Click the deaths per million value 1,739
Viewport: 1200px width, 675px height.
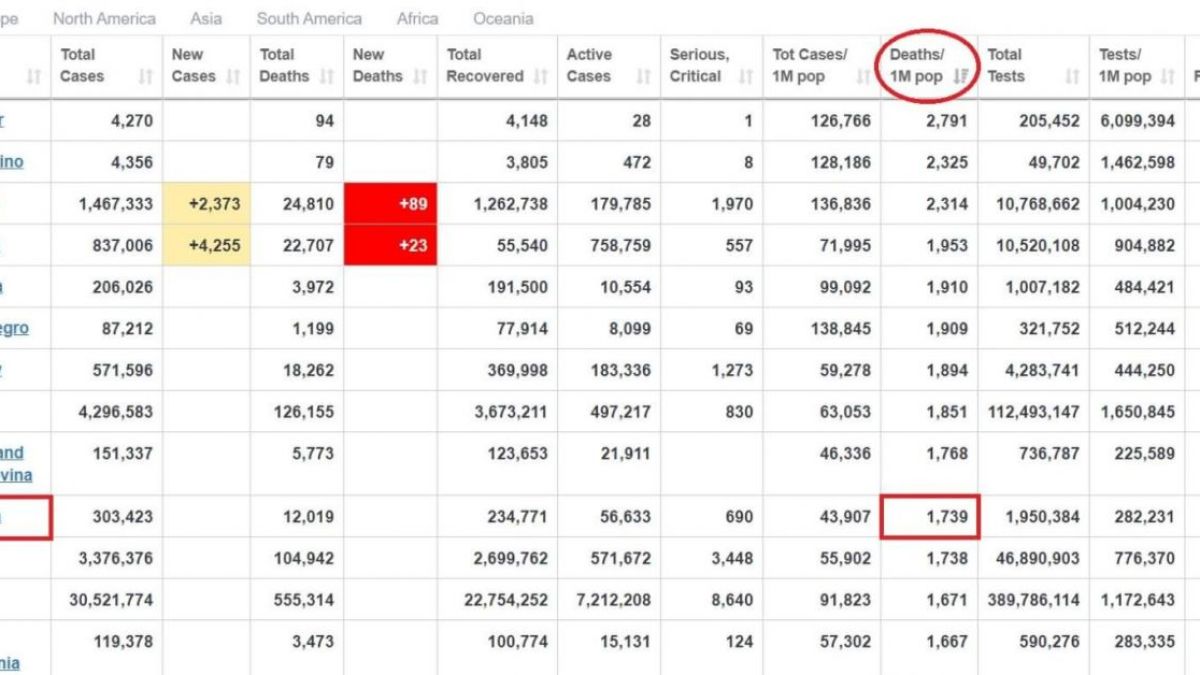[946, 517]
